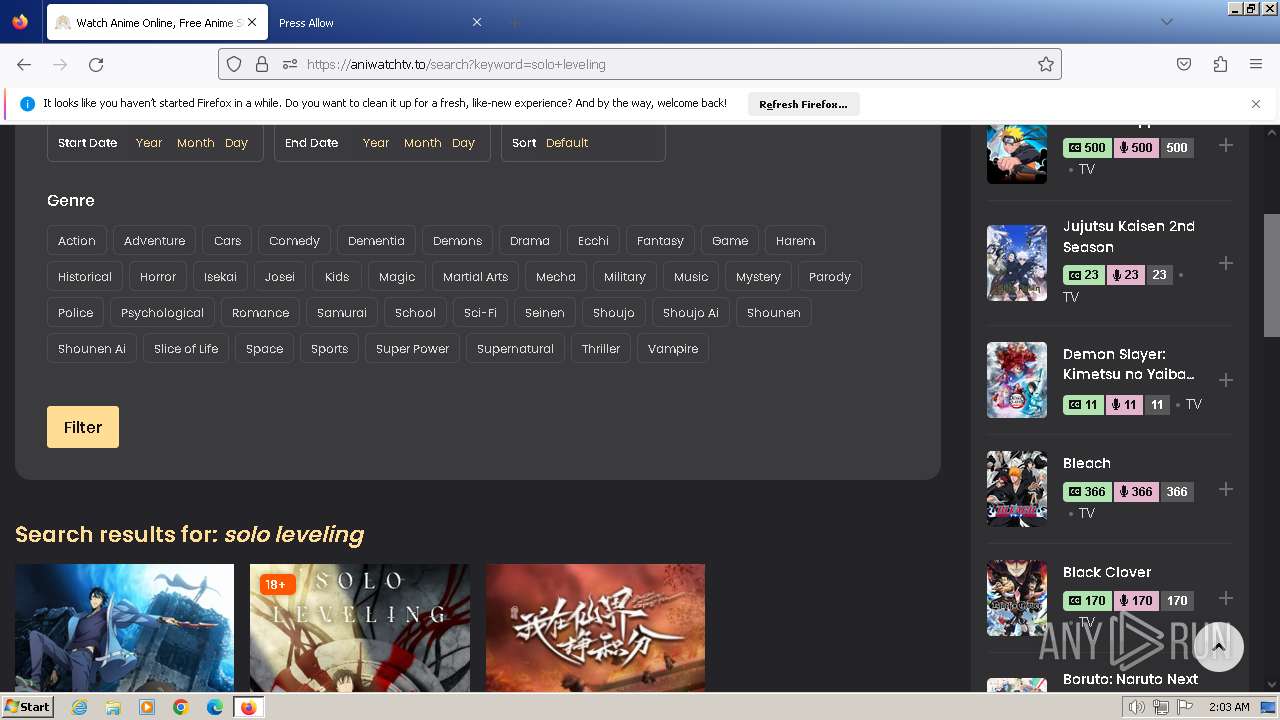Launch Internet Explorer from taskbar
The width and height of the screenshot is (1280, 720).
(x=79, y=707)
